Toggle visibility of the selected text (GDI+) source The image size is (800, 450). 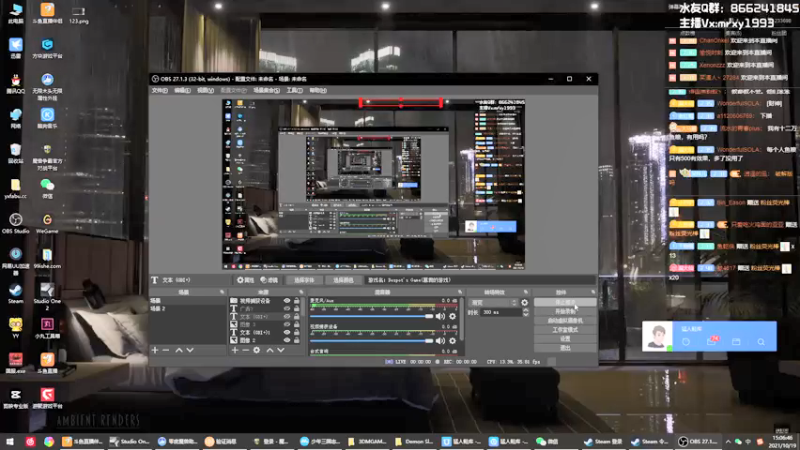[287, 317]
